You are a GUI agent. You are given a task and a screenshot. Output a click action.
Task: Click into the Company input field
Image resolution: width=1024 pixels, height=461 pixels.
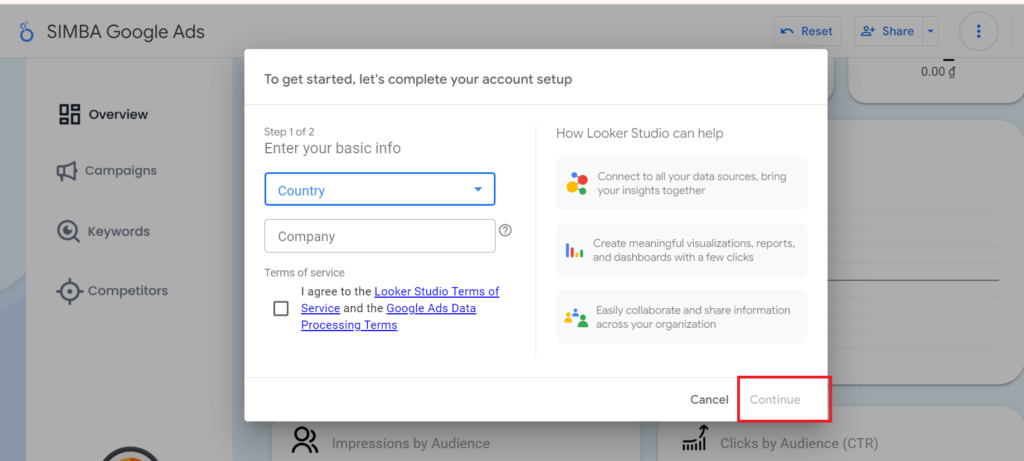point(380,237)
